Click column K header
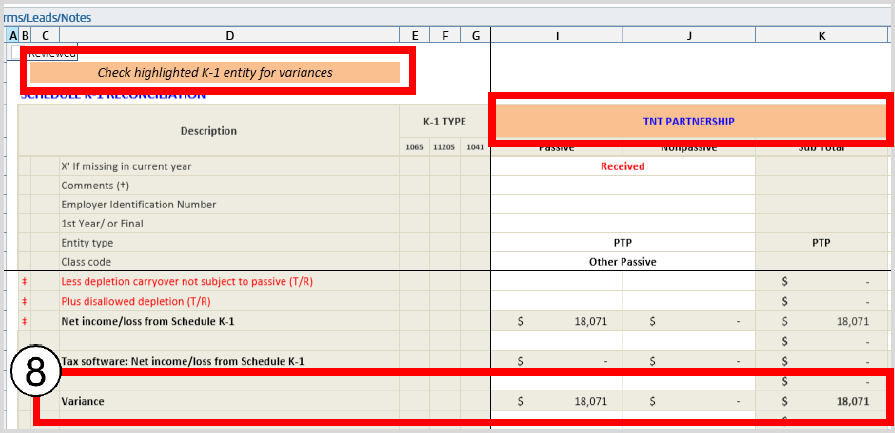895x433 pixels. coord(822,36)
